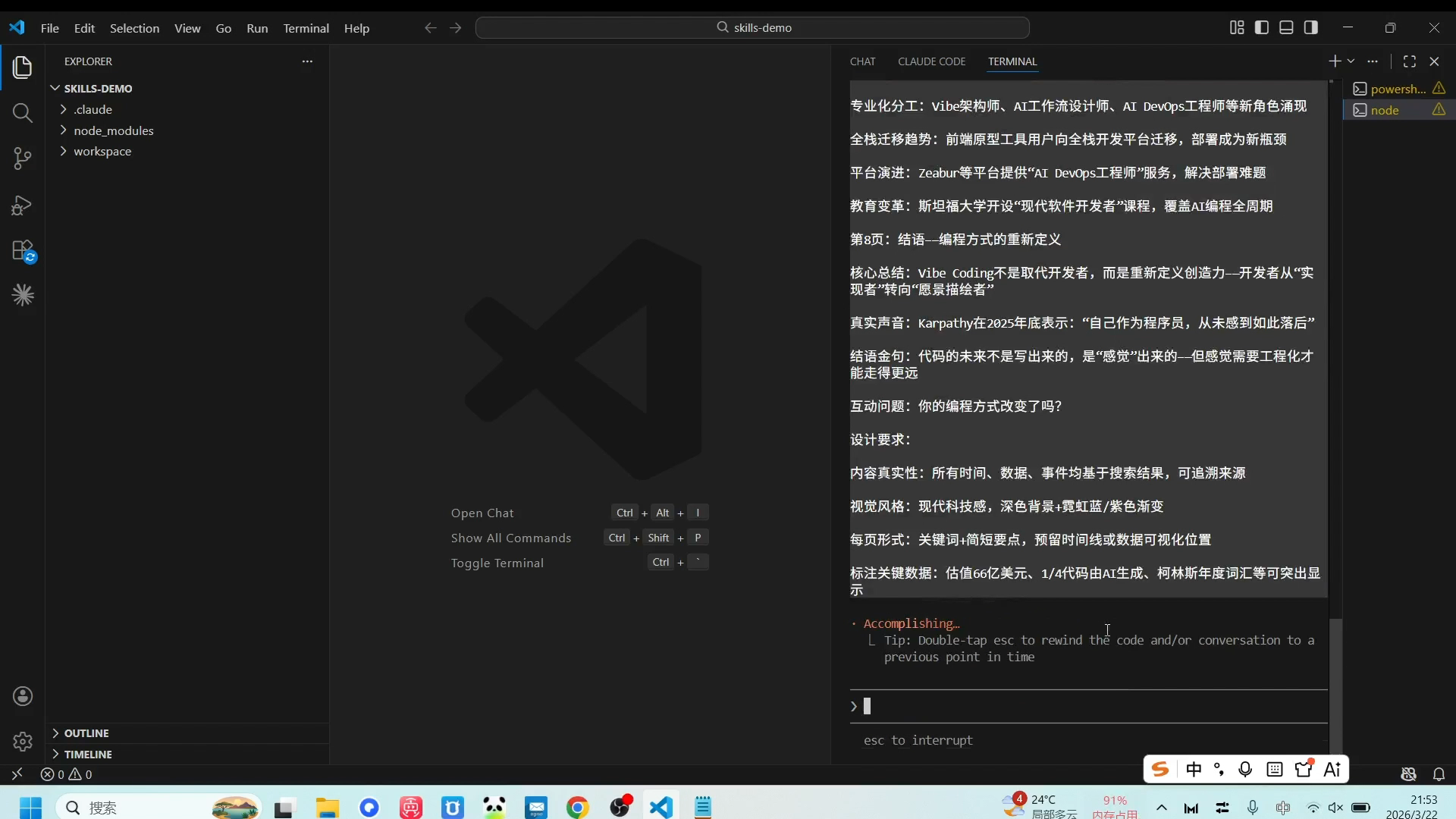
Task: Click the notifications bell in status bar
Action: (1439, 774)
